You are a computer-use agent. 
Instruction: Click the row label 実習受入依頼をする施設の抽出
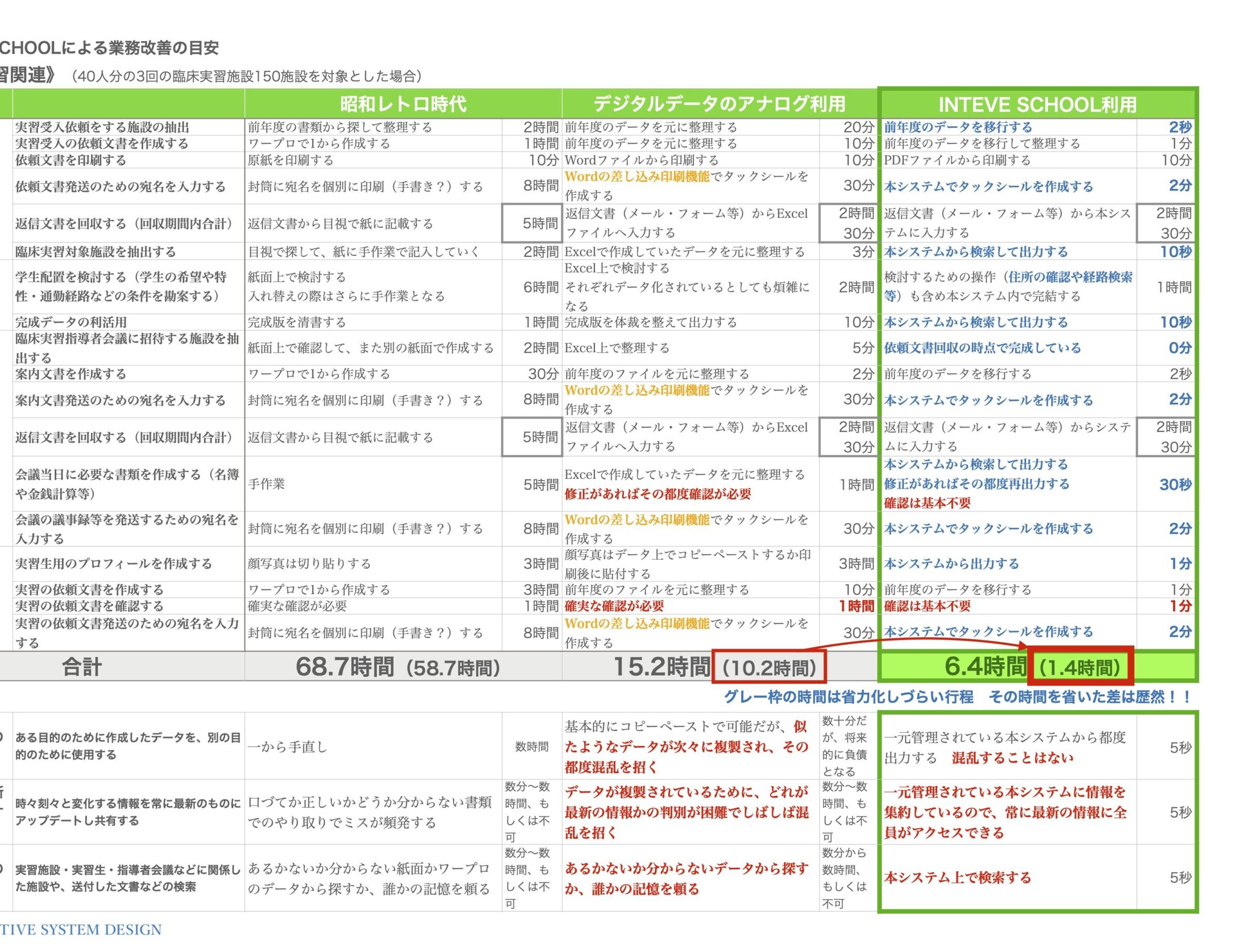point(102,127)
